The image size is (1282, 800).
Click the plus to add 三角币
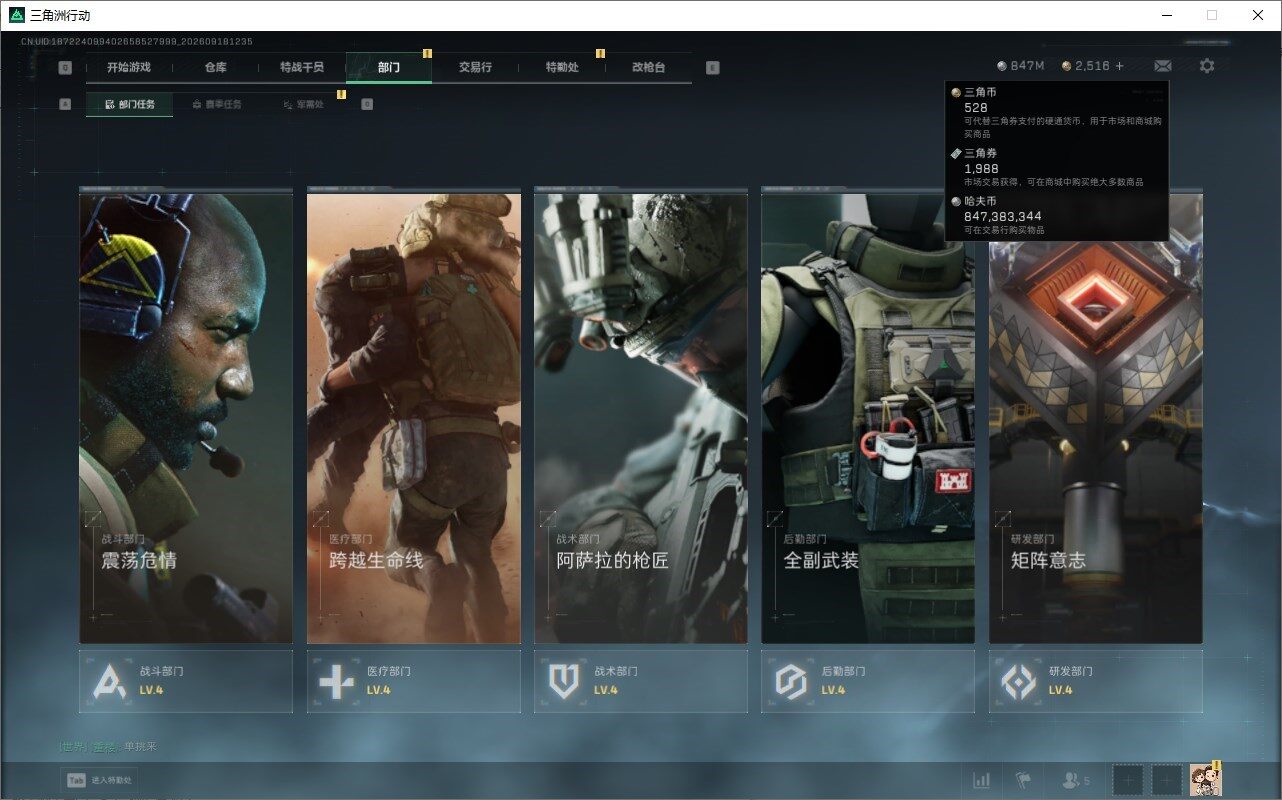click(x=1119, y=66)
